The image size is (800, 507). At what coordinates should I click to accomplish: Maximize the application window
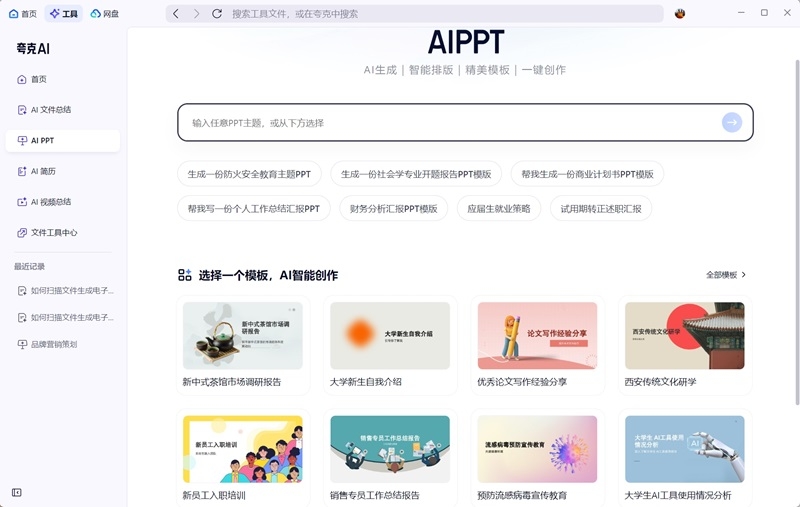[x=764, y=13]
